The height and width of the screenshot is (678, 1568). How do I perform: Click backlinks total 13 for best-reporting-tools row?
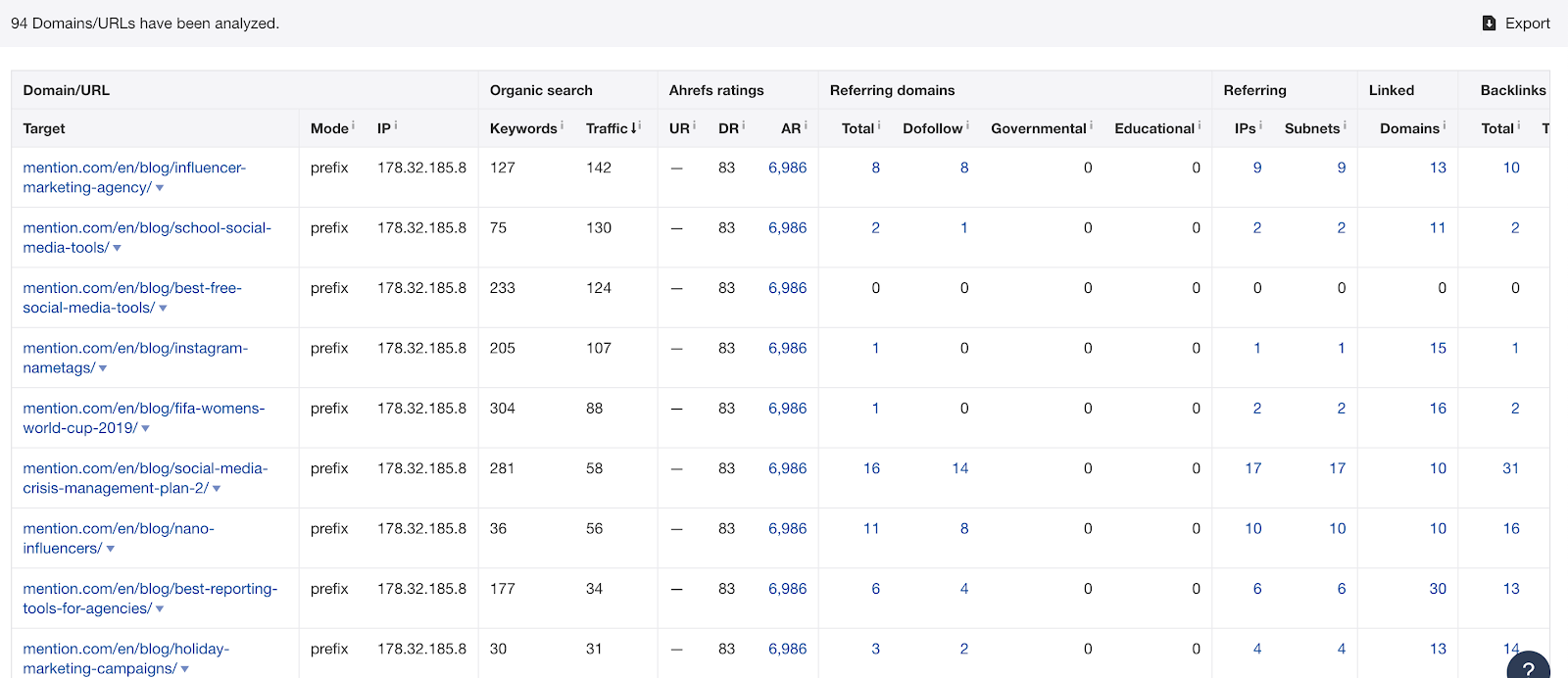point(1511,589)
